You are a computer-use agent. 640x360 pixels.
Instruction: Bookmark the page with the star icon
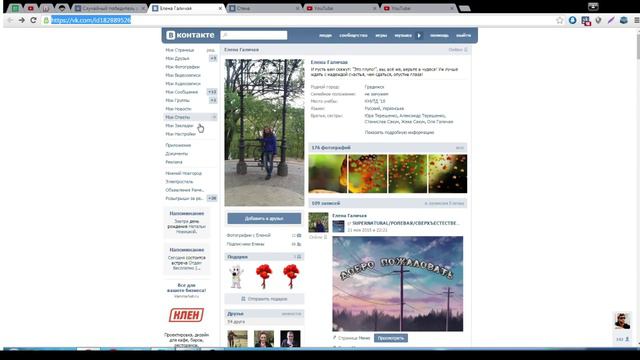click(560, 20)
